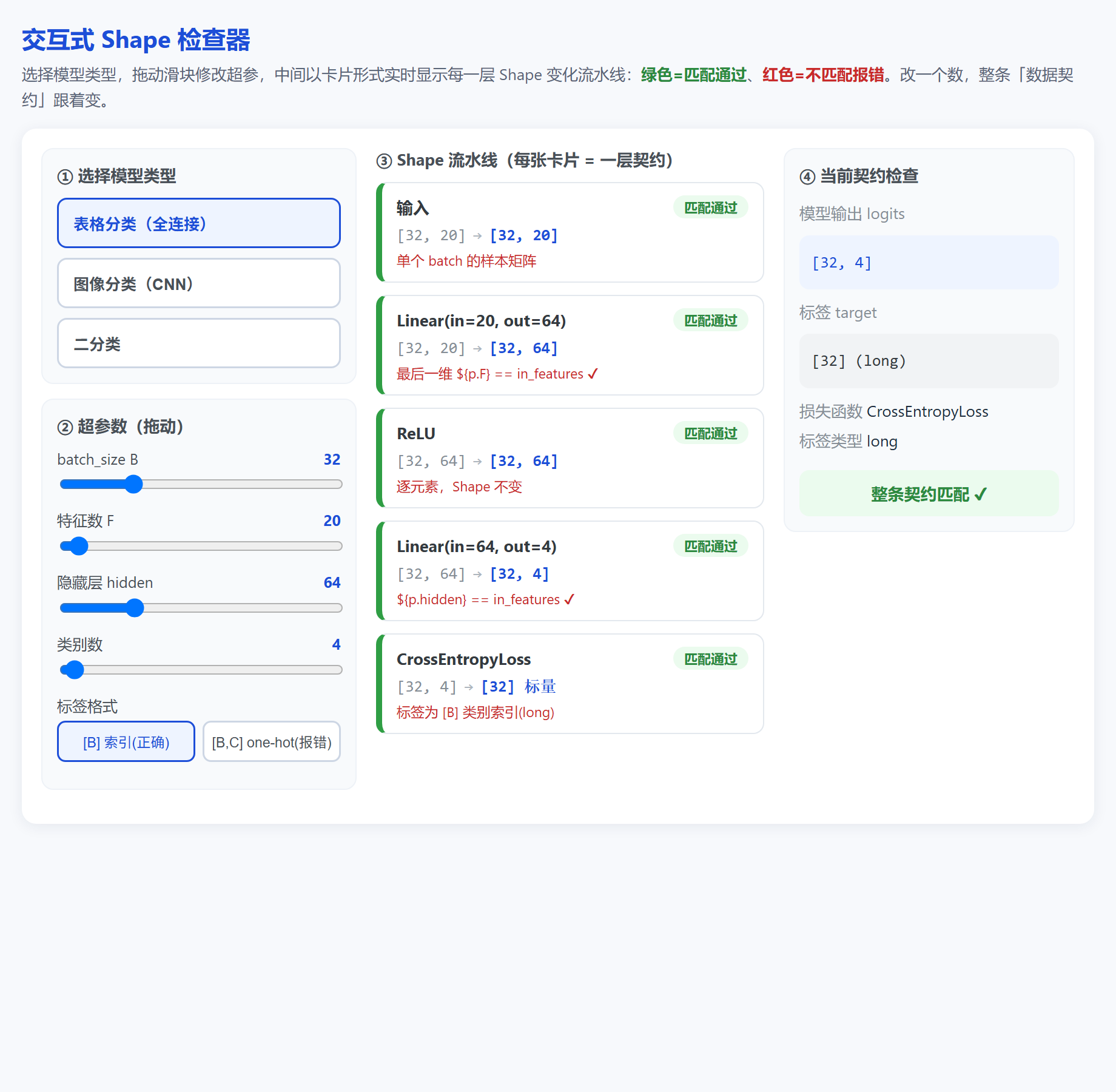1116x1092 pixels.
Task: Click the ② 超参数（拖动） heading
Action: tap(121, 426)
